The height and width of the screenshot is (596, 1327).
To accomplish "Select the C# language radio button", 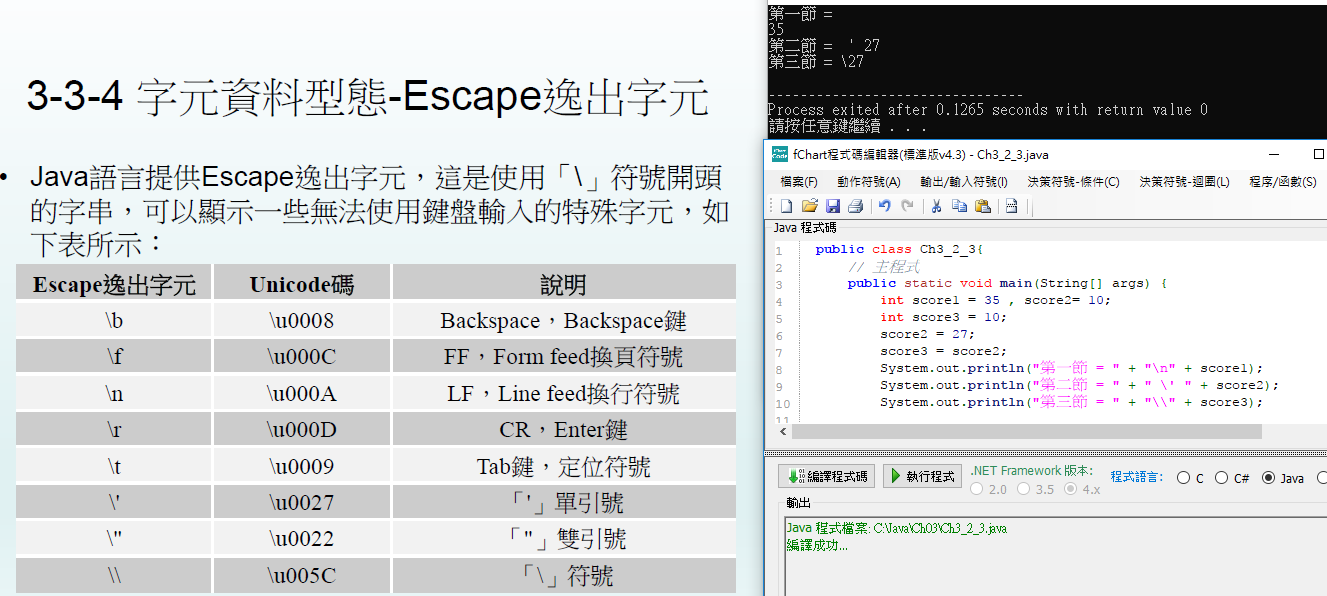I will [x=1221, y=478].
